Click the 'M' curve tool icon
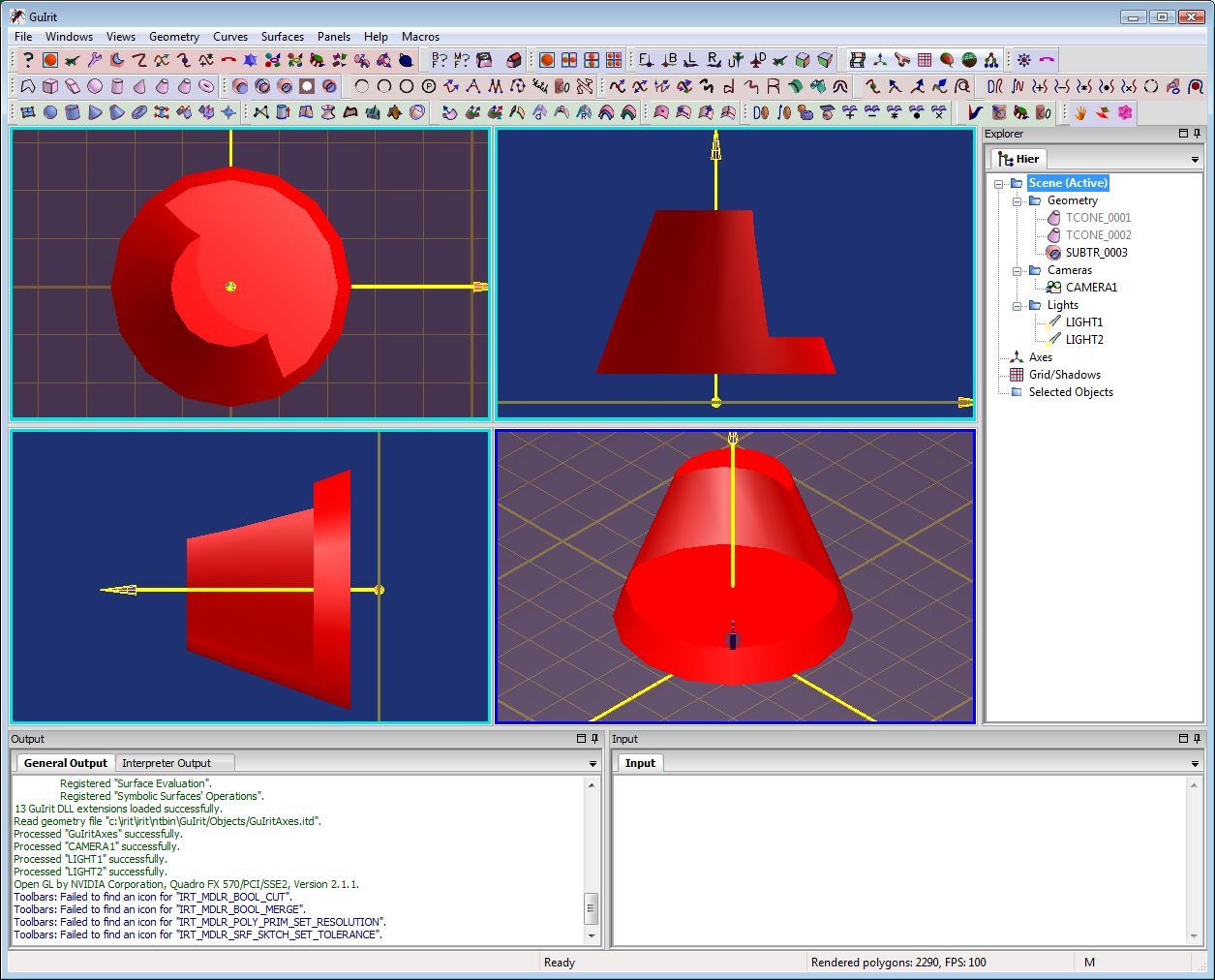 [494, 86]
